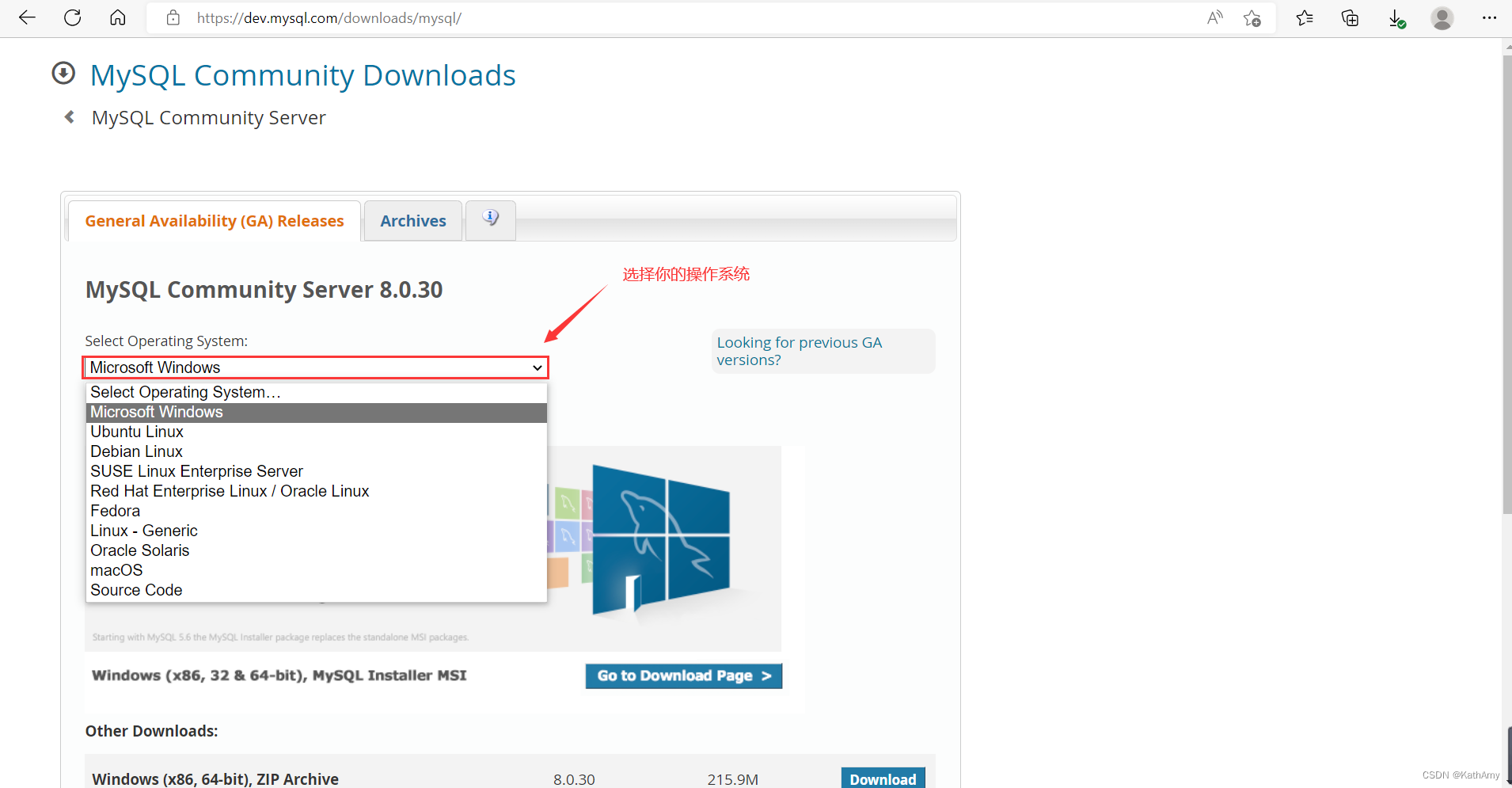
Task: Go to browser home page icon
Action: point(118,17)
